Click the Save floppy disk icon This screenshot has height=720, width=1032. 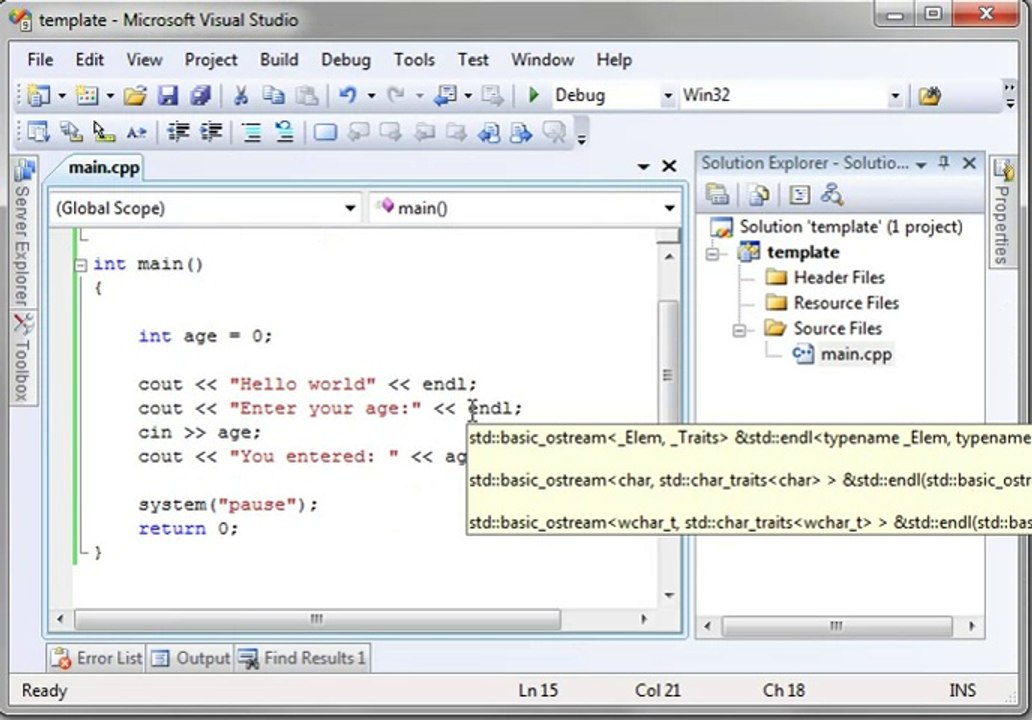click(x=168, y=96)
